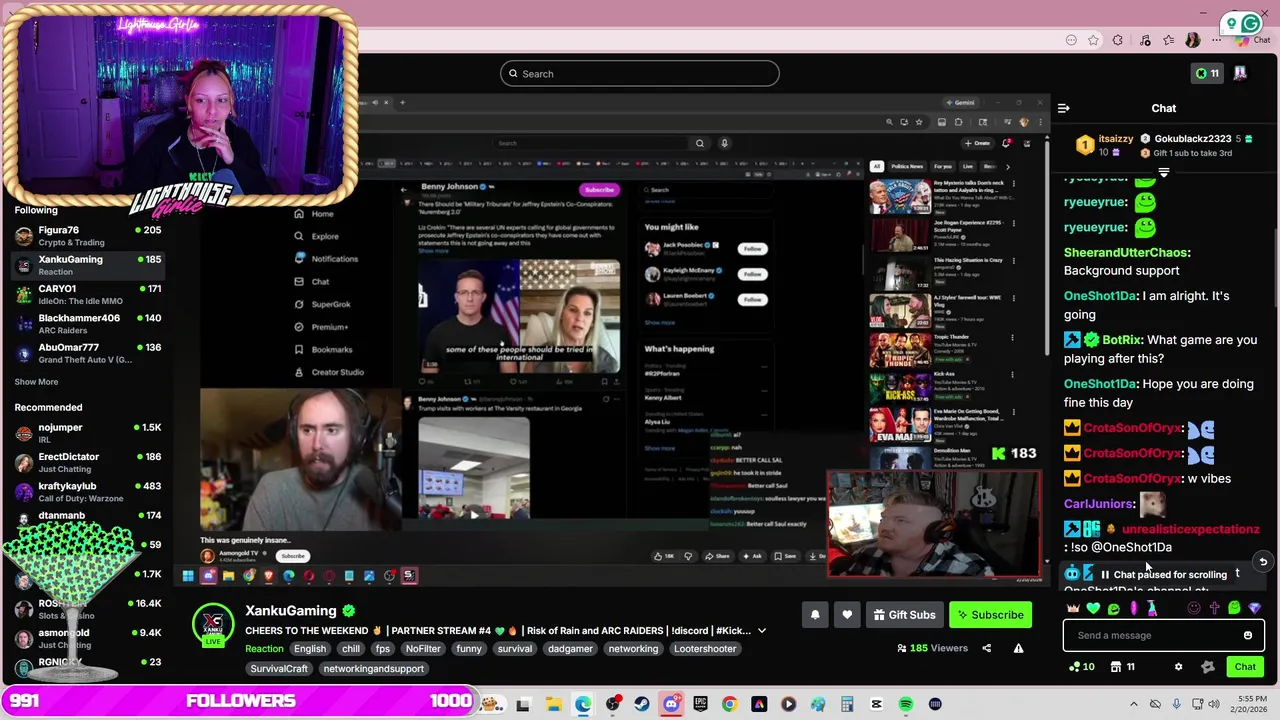Image resolution: width=1280 pixels, height=720 pixels.
Task: Share the stream with share icon
Action: tap(986, 648)
